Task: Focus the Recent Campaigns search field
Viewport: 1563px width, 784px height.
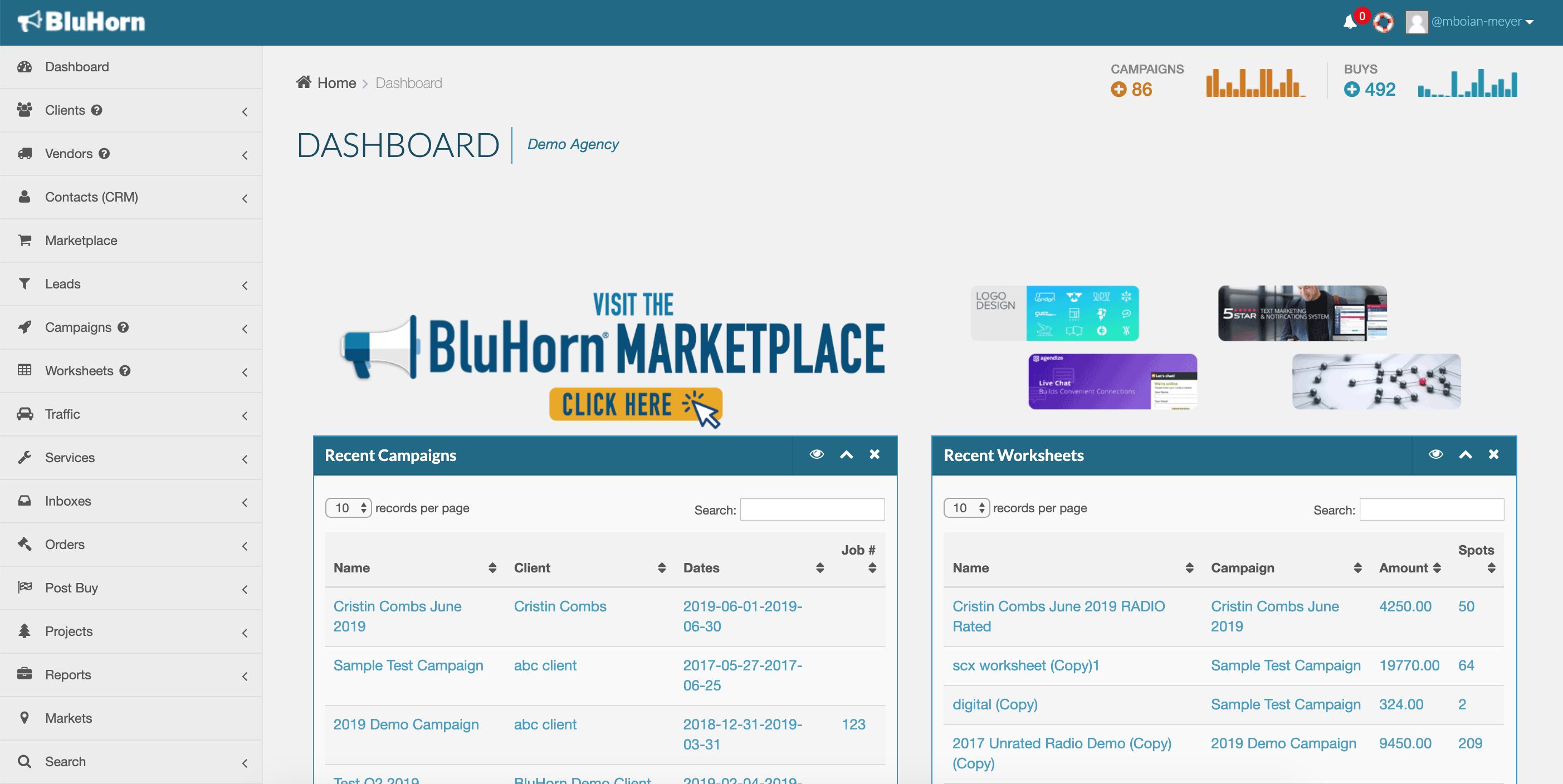Action: coord(812,509)
